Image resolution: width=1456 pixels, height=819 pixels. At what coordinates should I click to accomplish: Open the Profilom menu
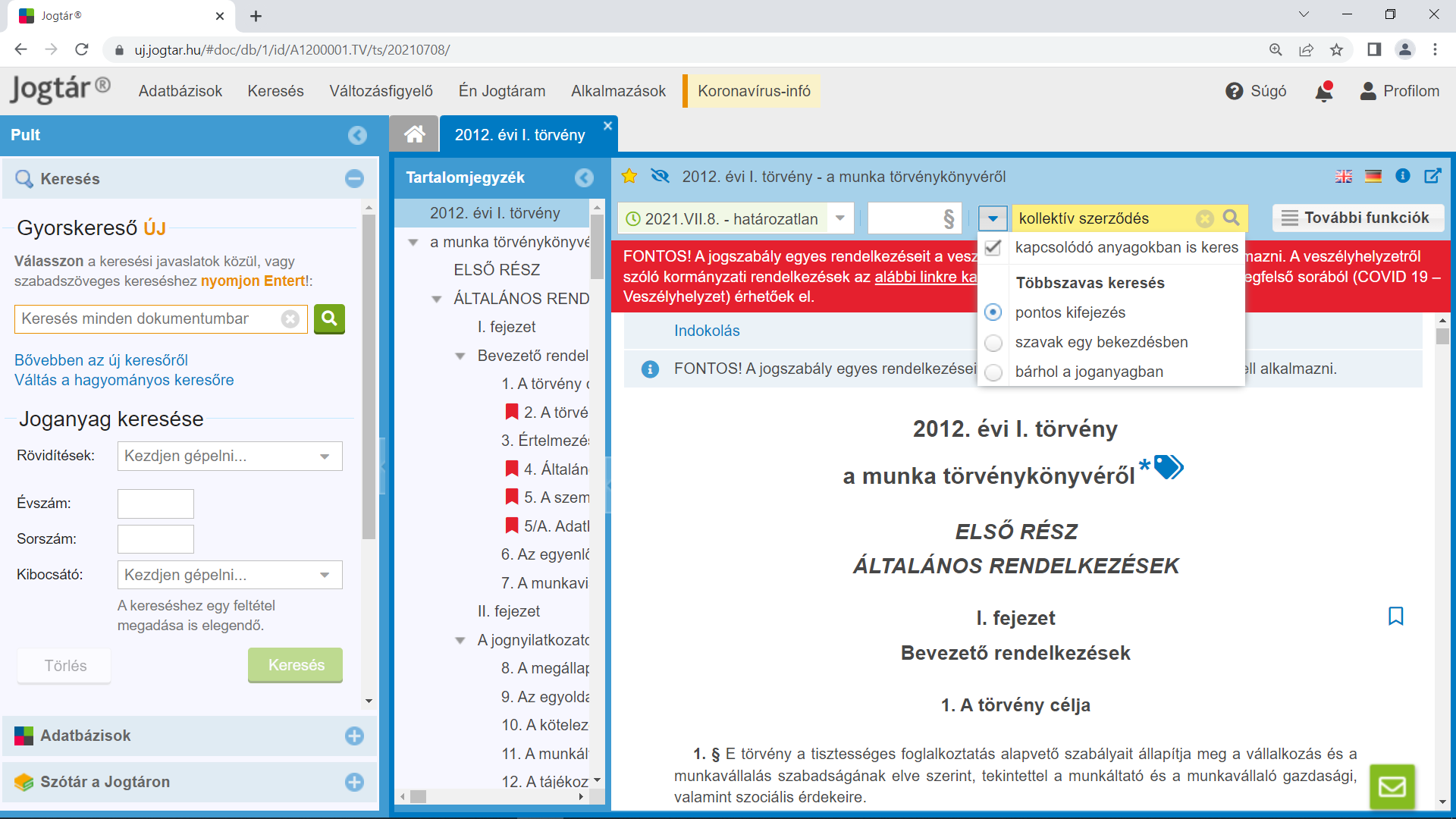(1400, 91)
